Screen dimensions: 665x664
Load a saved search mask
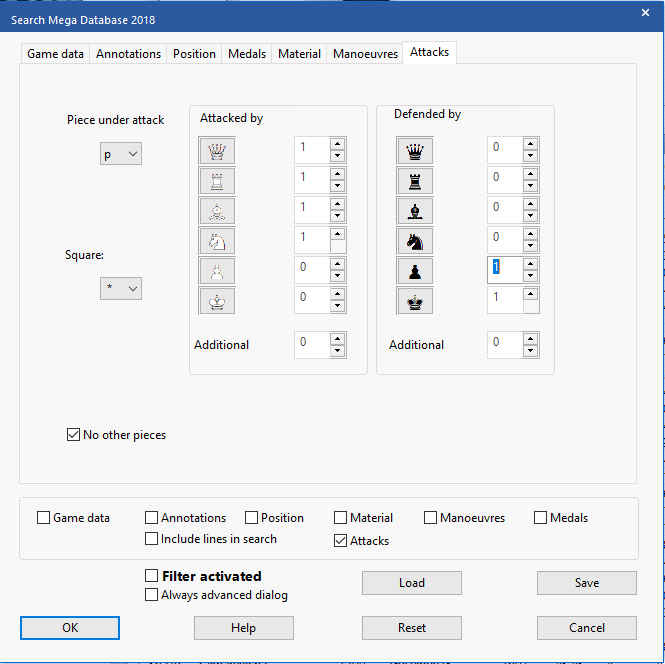412,583
